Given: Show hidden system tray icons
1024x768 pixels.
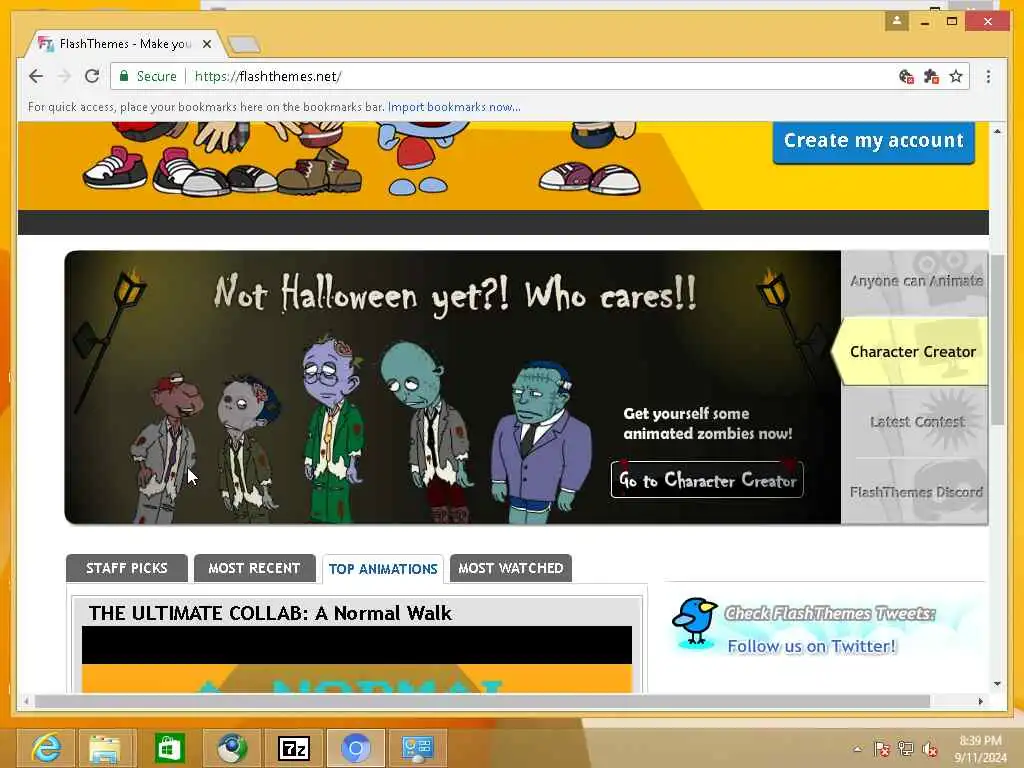Looking at the screenshot, I should coord(857,749).
